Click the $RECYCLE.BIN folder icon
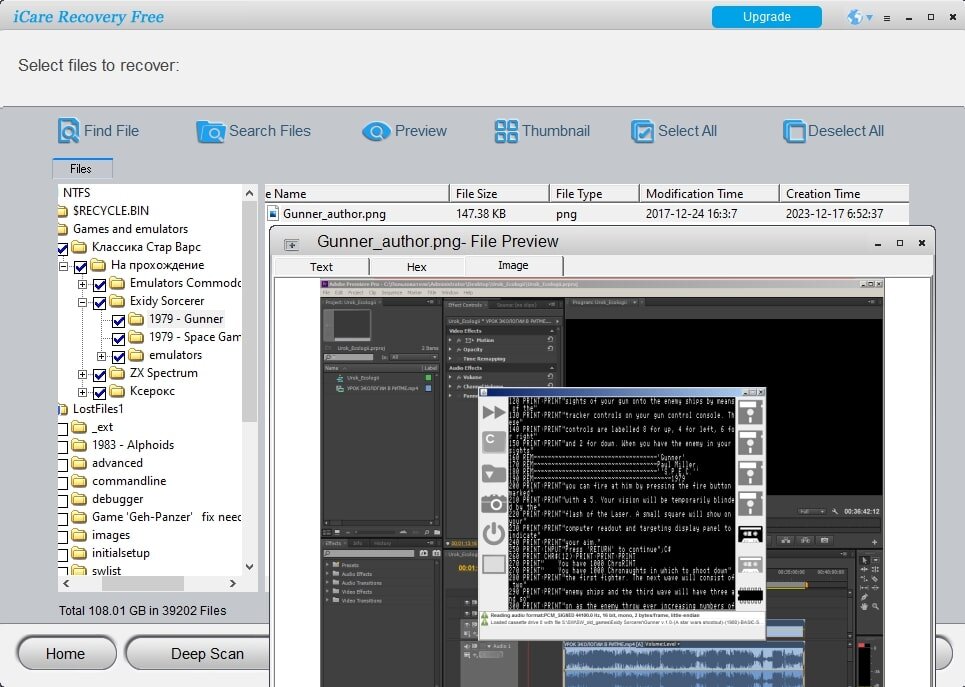Viewport: 965px width, 687px height. (x=63, y=211)
